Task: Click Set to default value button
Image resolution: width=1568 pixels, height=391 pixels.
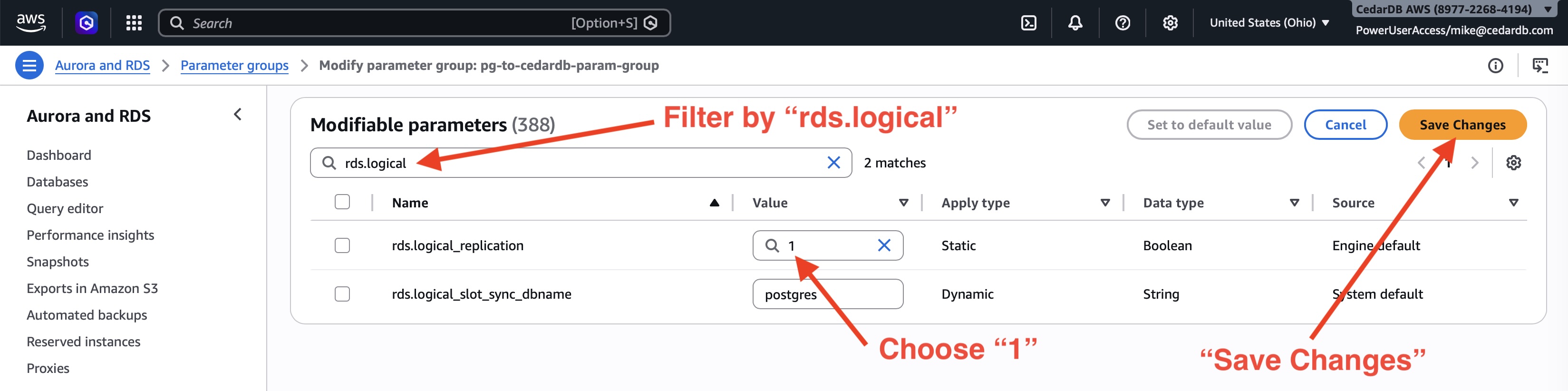Action: [x=1209, y=125]
